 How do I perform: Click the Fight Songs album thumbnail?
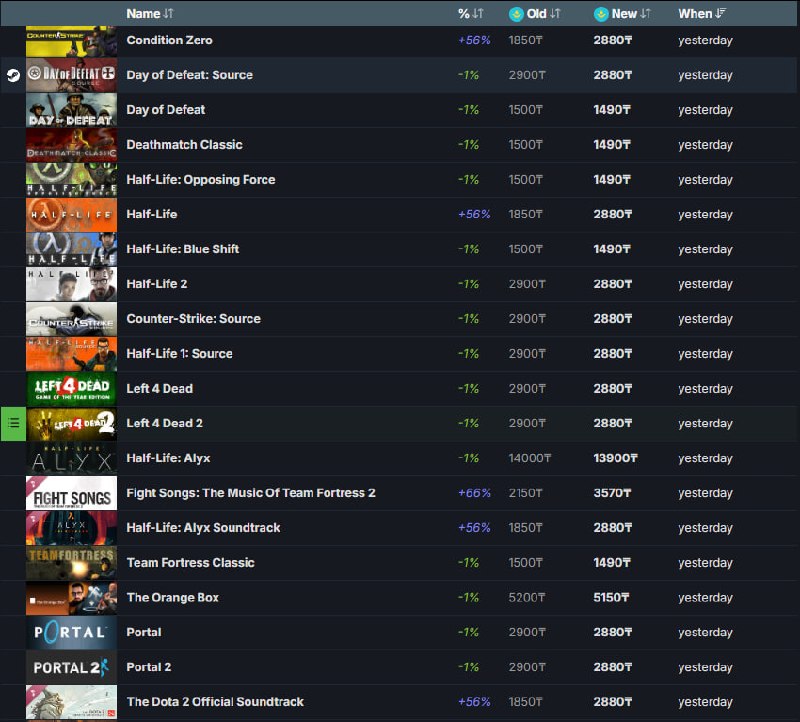(71, 493)
